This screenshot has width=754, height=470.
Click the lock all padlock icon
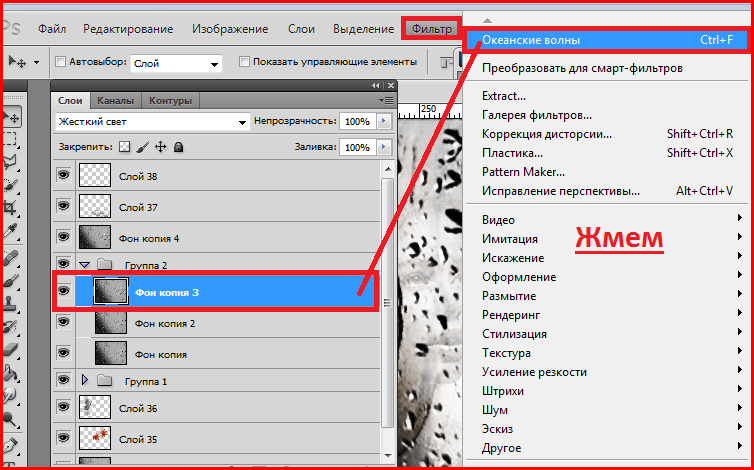(x=178, y=147)
